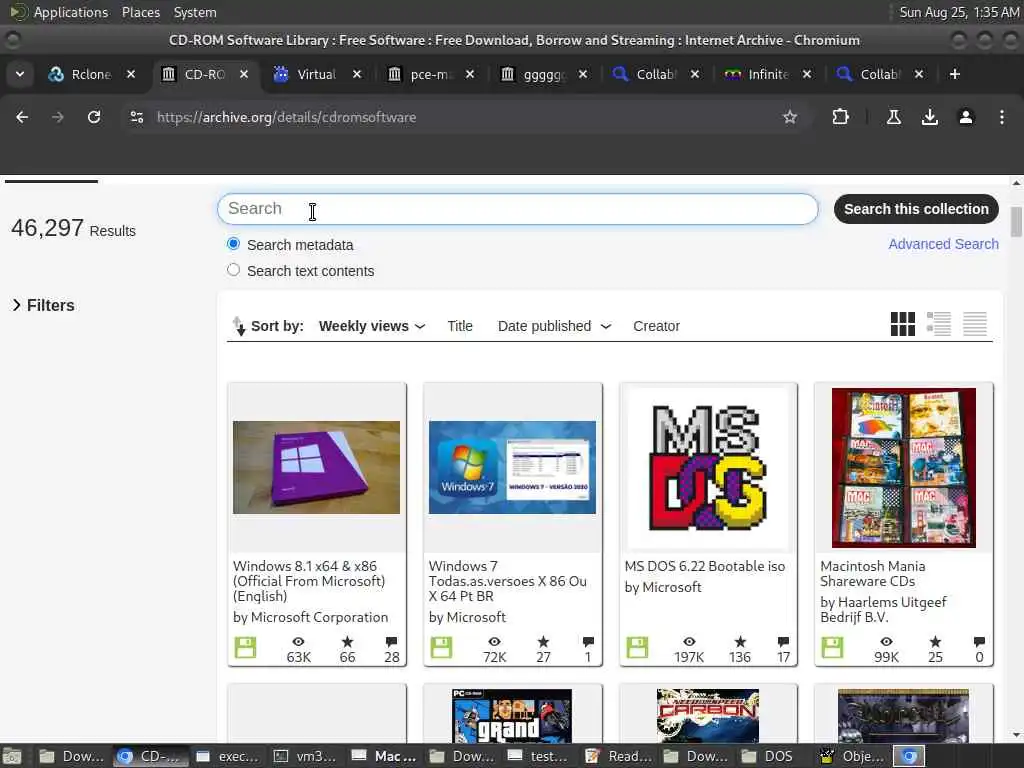Click views eye icon on Windows 7 card
This screenshot has height=768, width=1024.
[x=494, y=642]
